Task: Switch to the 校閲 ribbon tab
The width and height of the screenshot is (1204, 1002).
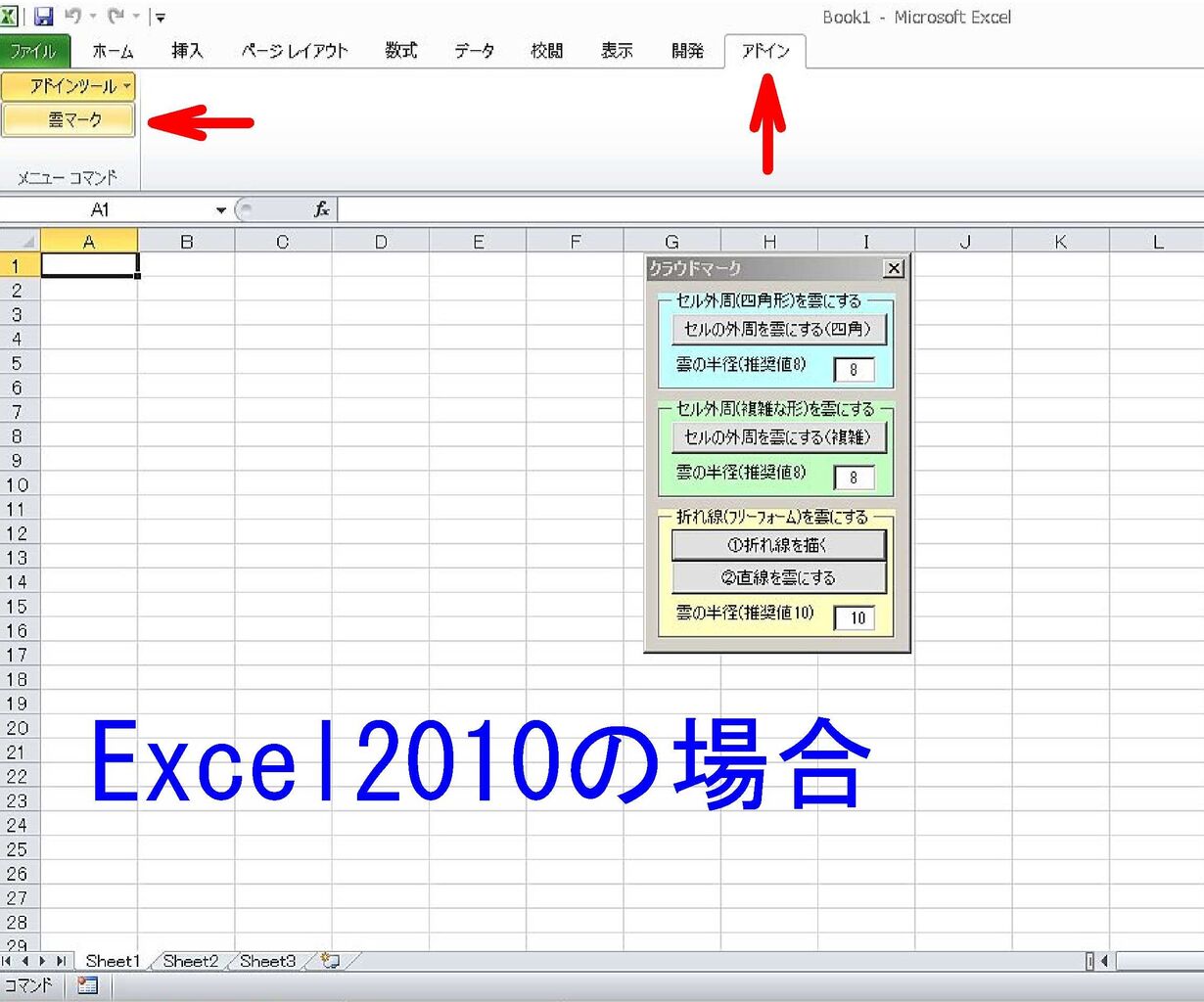Action: point(546,51)
